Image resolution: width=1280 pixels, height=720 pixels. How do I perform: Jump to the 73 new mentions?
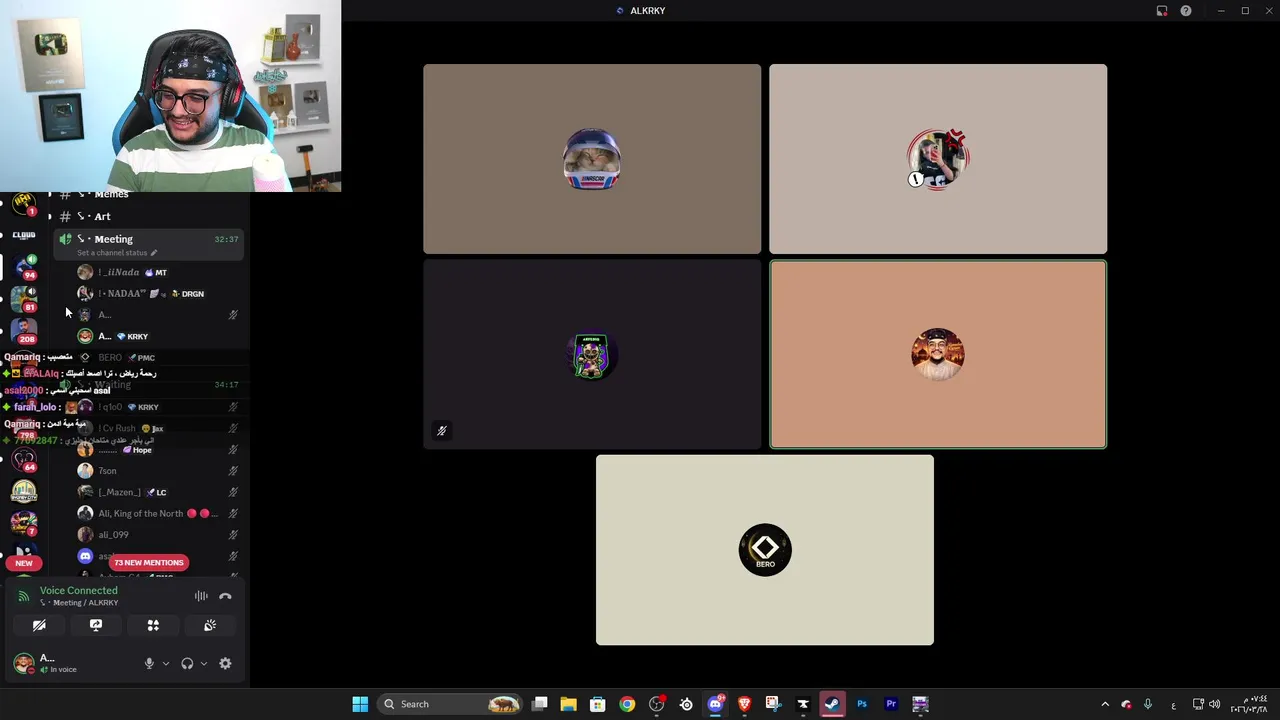149,563
